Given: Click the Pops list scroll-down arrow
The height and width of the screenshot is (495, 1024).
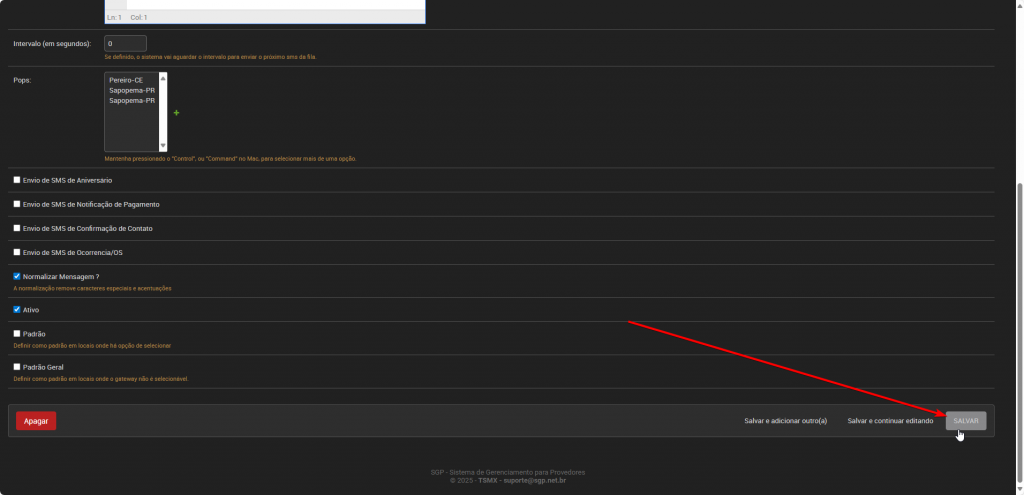Looking at the screenshot, I should [163, 146].
